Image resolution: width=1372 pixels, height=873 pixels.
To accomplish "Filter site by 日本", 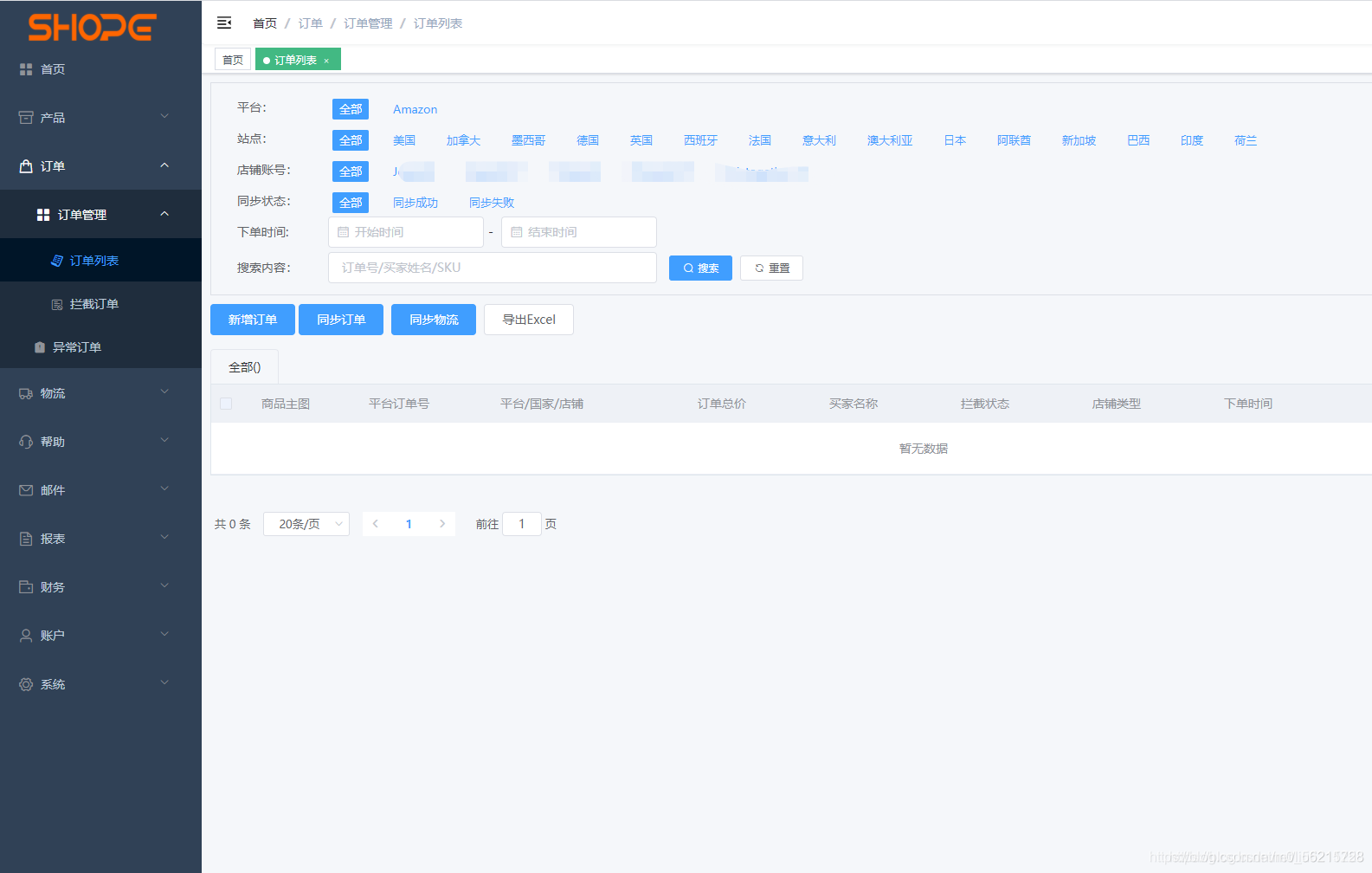I will coord(955,140).
